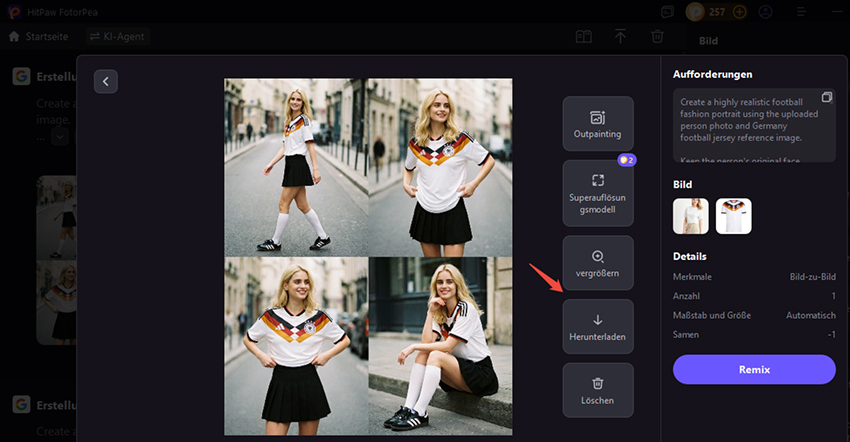Click the Anzahl label
850x442 pixels.
coord(686,296)
